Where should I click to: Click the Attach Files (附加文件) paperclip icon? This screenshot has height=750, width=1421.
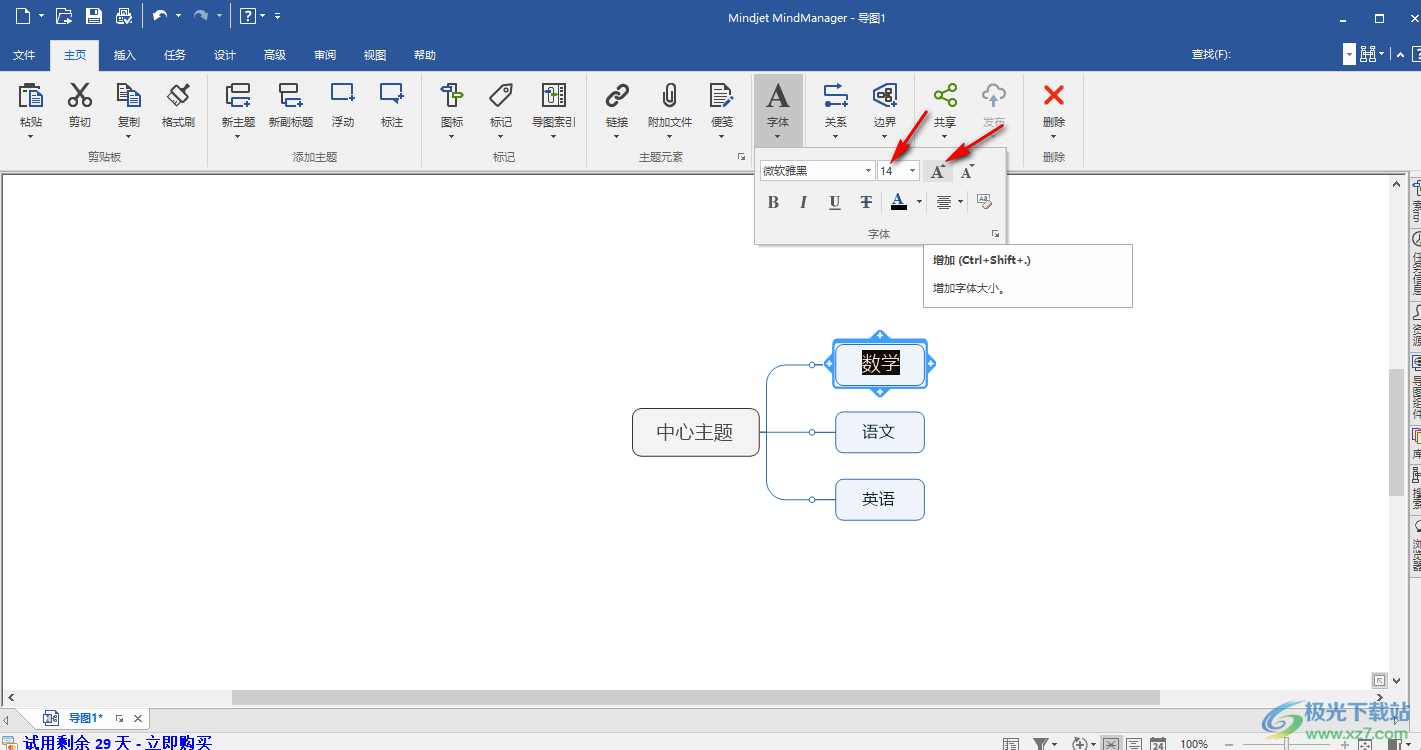tap(670, 95)
